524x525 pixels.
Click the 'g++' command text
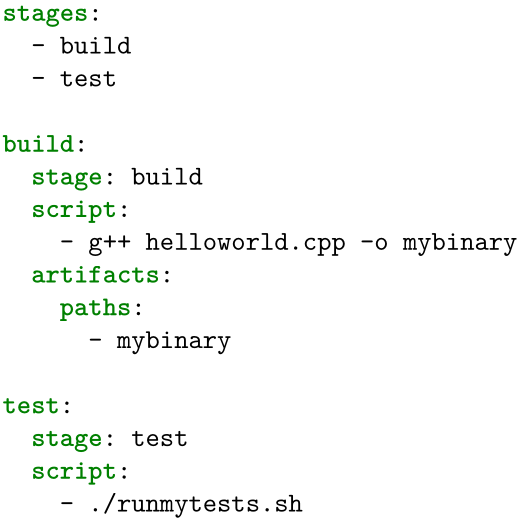[109, 244]
